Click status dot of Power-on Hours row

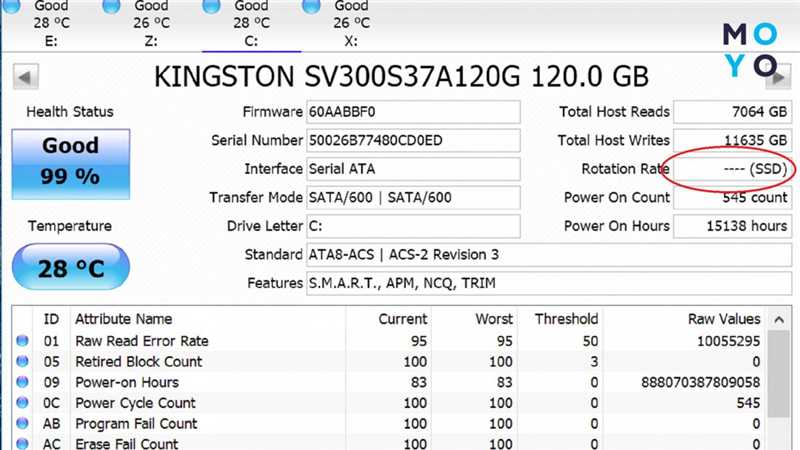pyautogui.click(x=22, y=382)
